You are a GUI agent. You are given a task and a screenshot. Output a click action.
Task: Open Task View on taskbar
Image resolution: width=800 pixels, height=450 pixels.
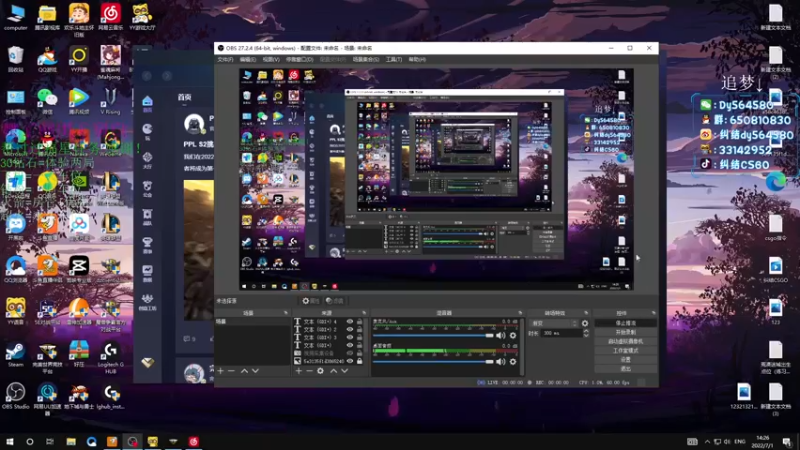click(x=50, y=441)
